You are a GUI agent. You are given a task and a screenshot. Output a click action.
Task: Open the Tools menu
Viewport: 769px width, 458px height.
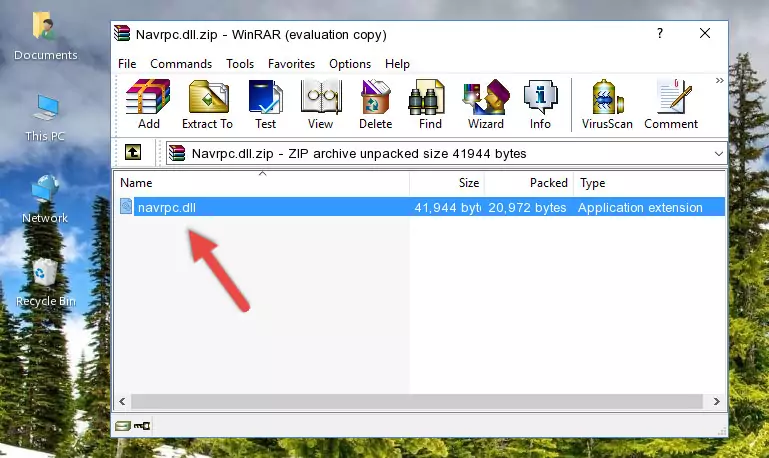click(240, 64)
